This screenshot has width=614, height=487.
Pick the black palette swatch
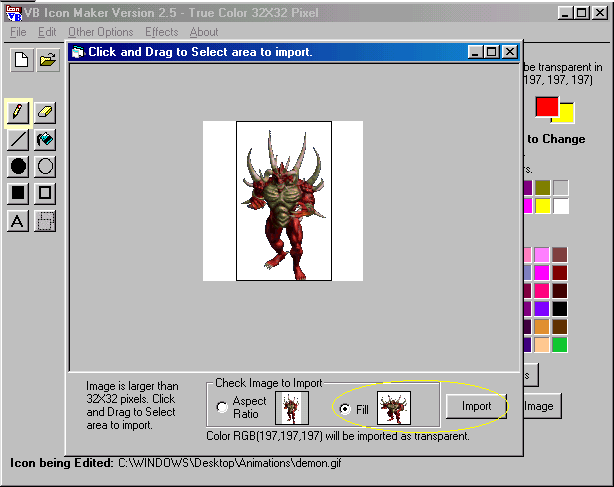pyautogui.click(x=560, y=309)
